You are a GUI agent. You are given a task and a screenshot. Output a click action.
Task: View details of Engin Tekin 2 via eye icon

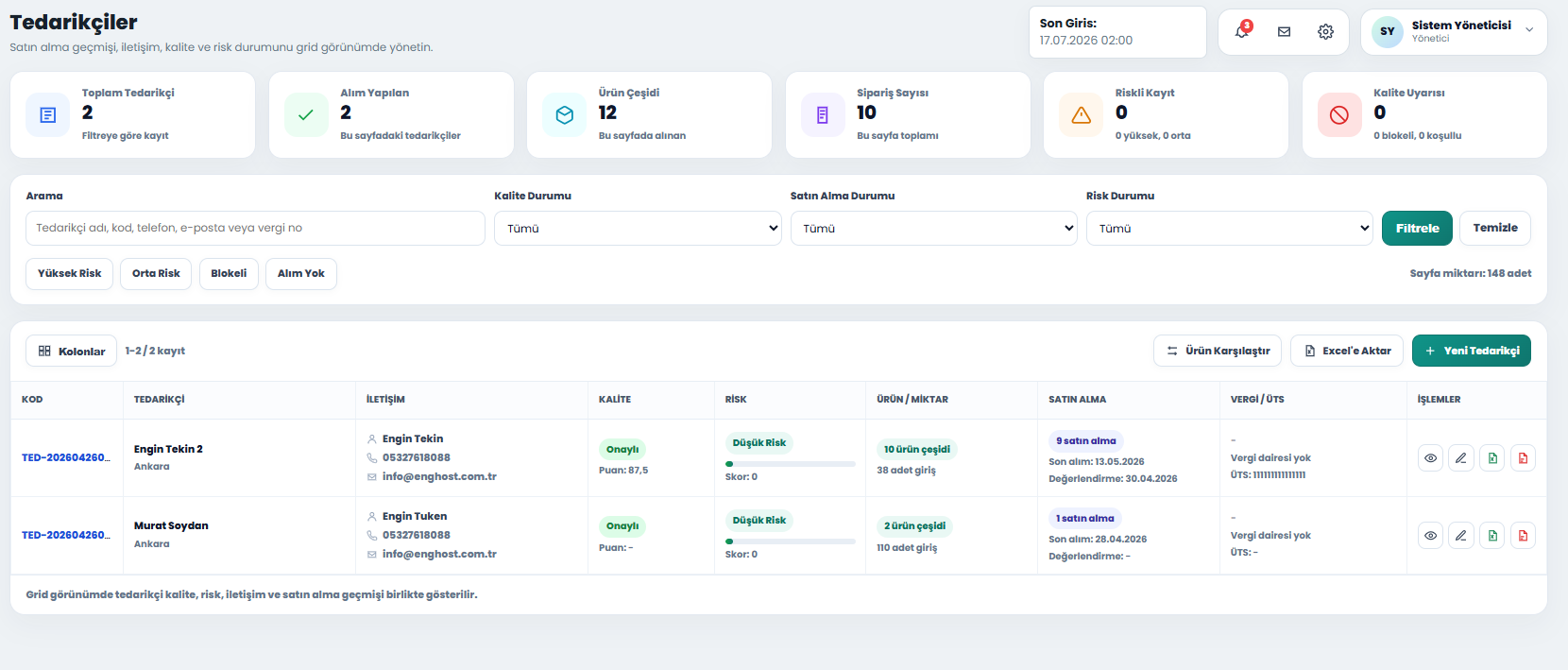1430,458
